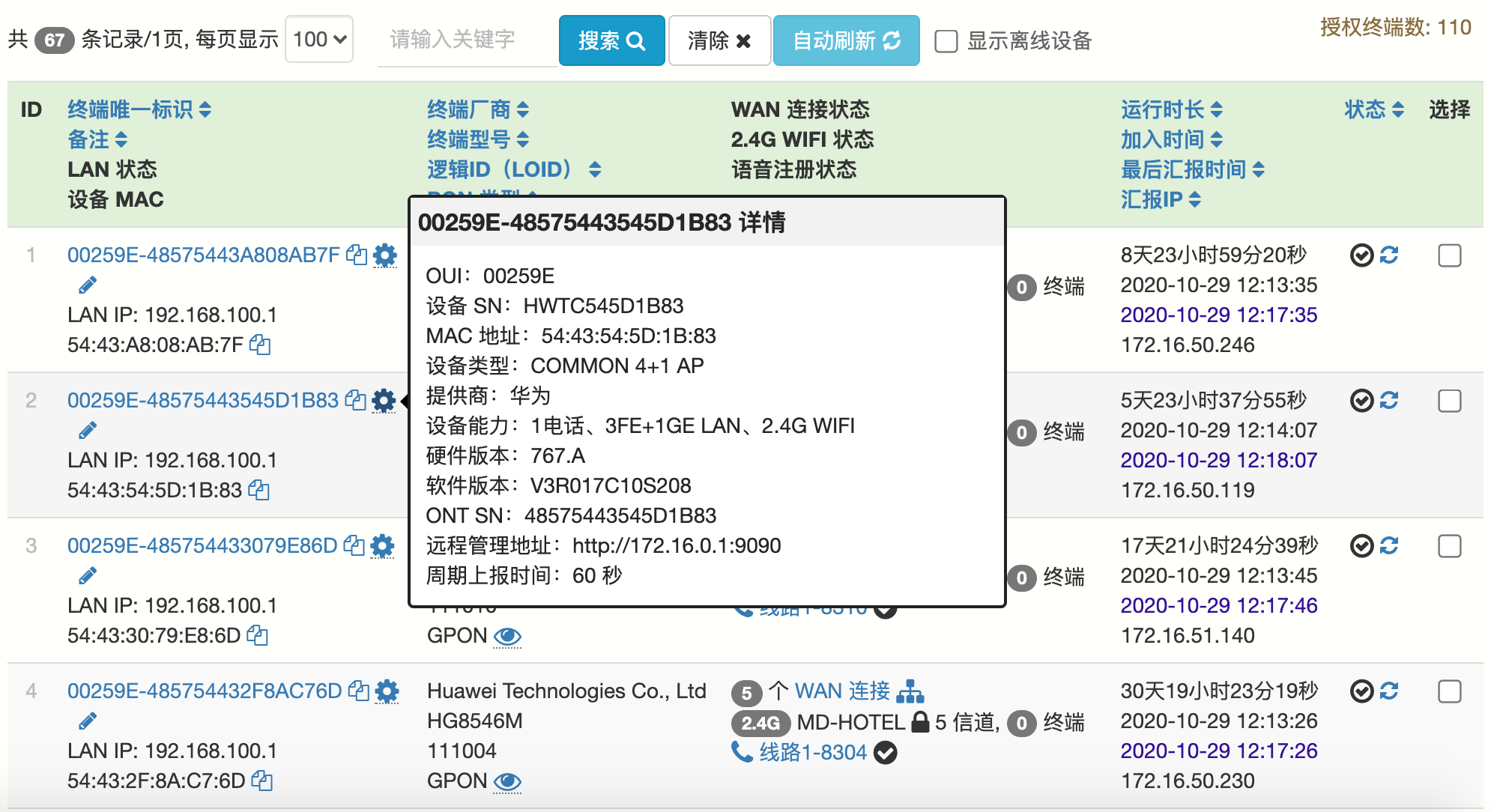This screenshot has height=812, width=1491.
Task: Copy MAC address 54:43:54:5D:1B:83
Action: [x=259, y=491]
